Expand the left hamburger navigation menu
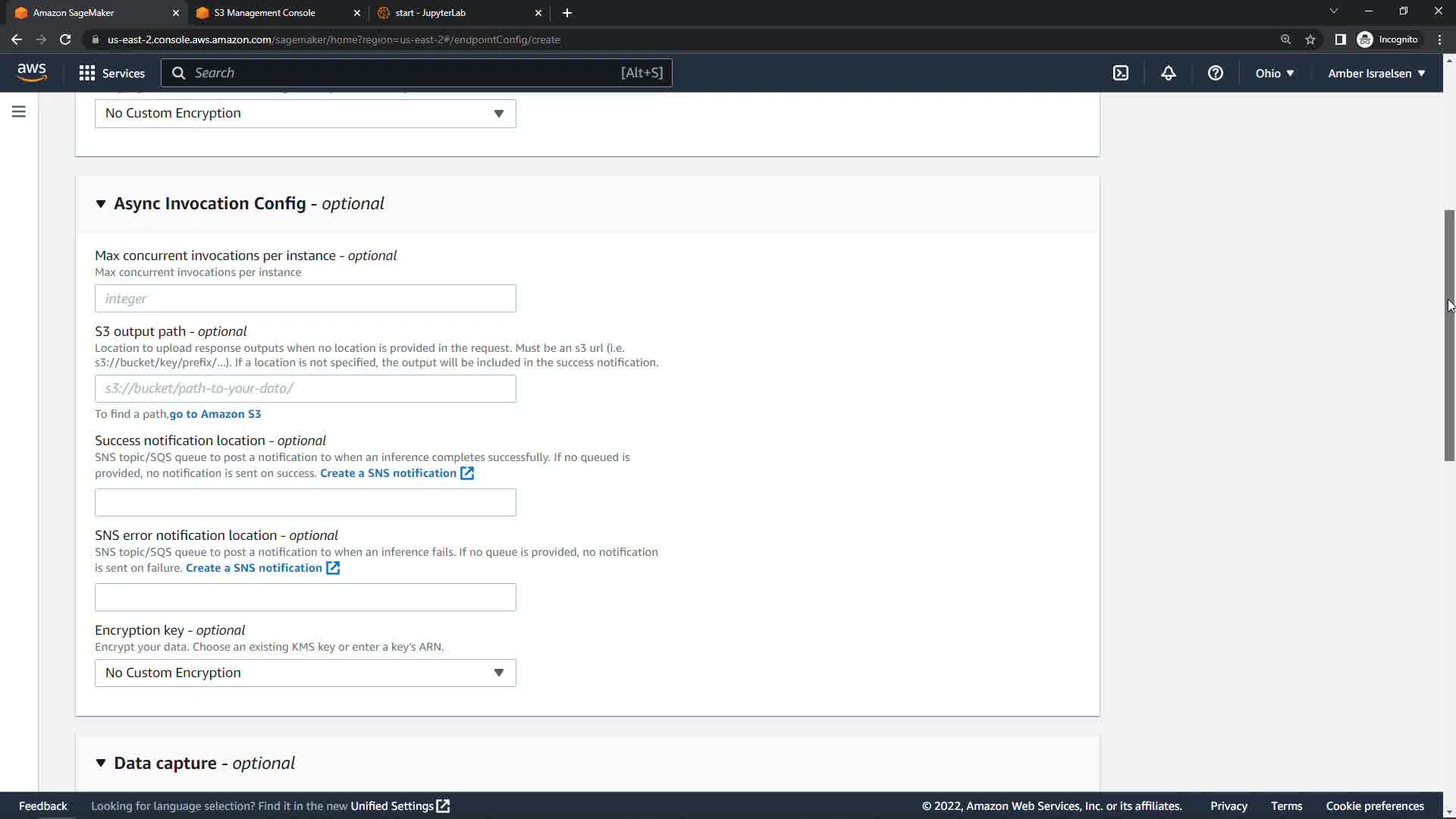Screen dimensions: 1456x819 (x=19, y=112)
